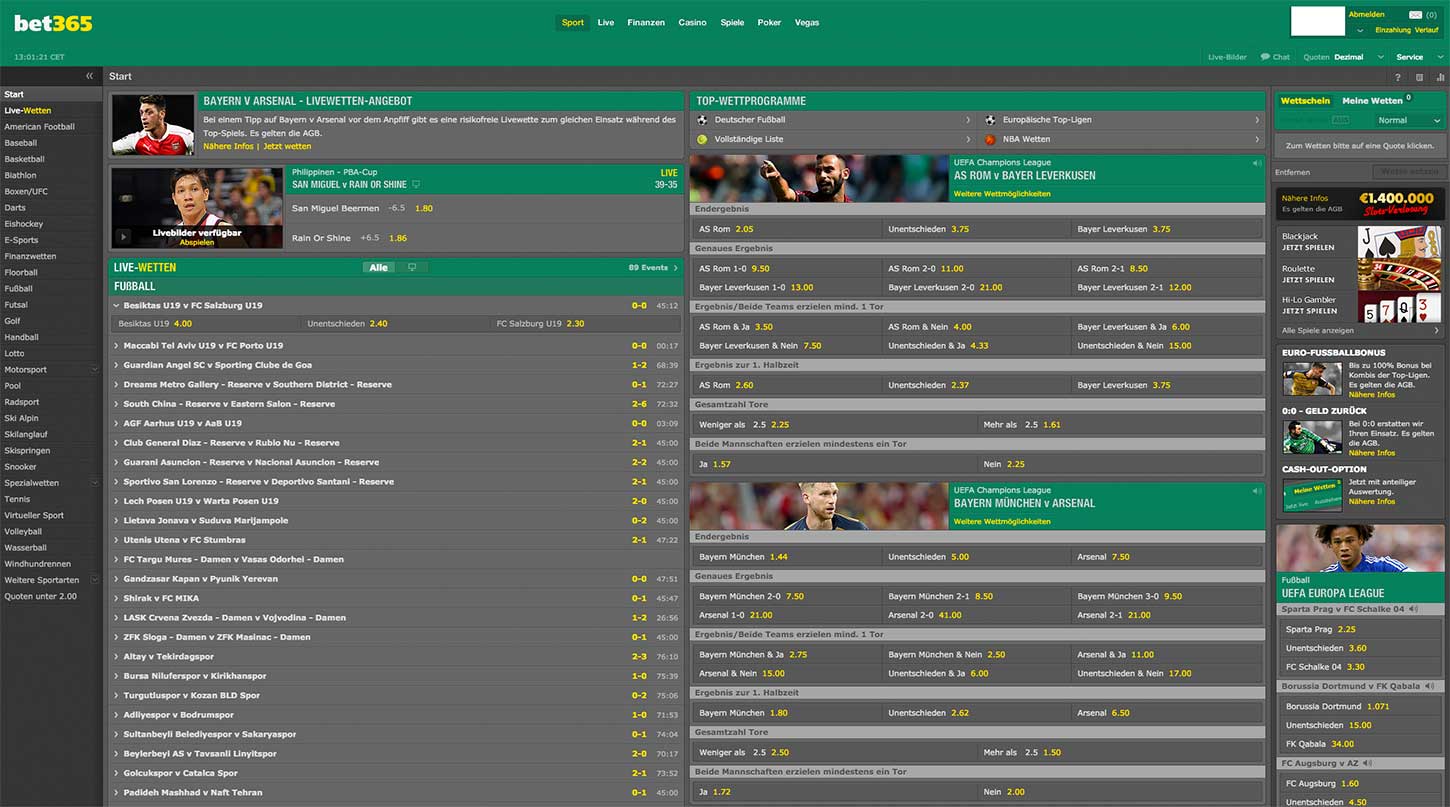Switch to the Vegas tab
Image resolution: width=1450 pixels, height=807 pixels.
807,22
